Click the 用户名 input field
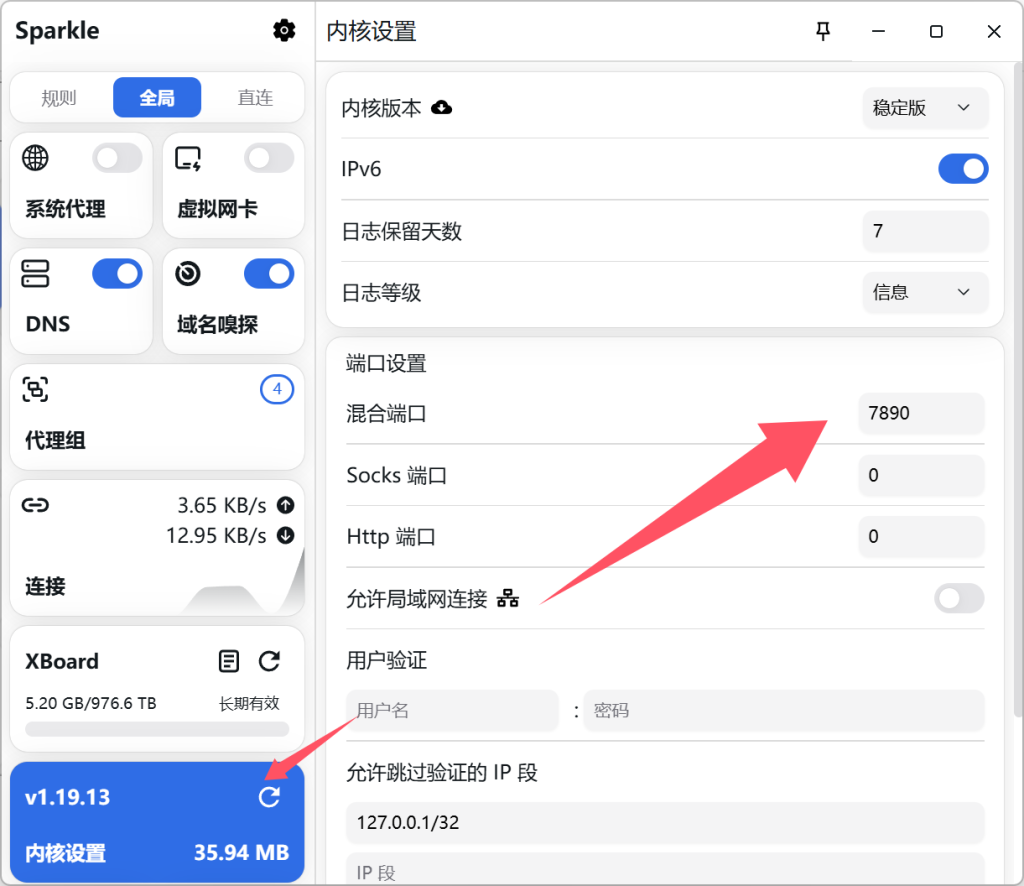 coord(452,710)
